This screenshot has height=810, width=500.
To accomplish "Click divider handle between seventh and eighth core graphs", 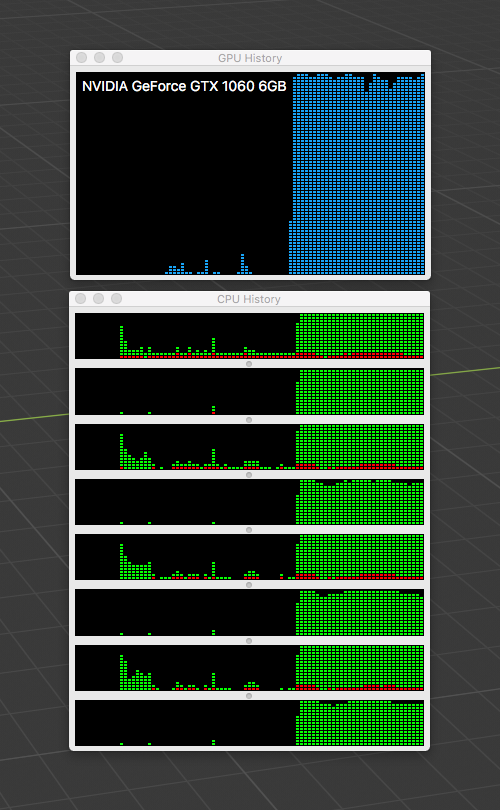I will (249, 696).
